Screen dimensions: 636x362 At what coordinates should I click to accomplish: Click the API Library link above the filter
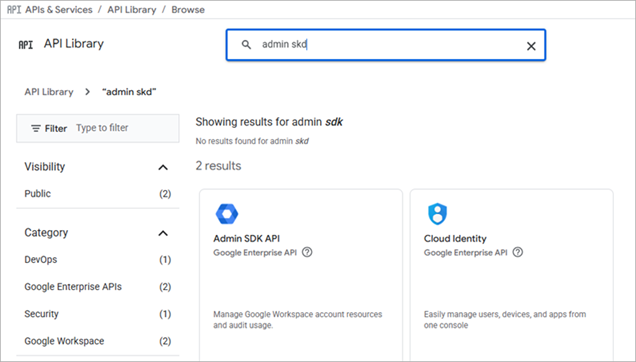pos(49,92)
